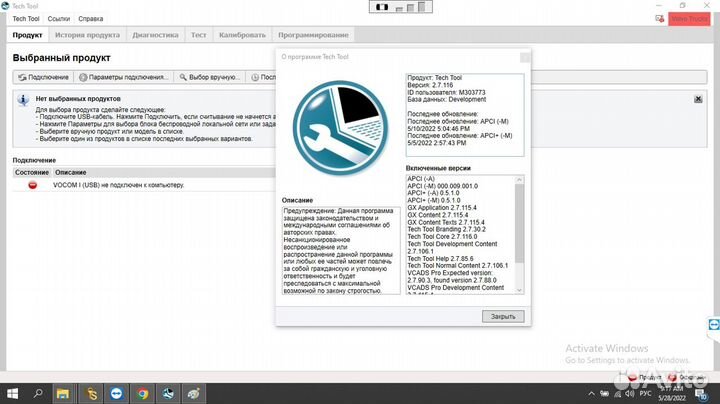Open TeamViewer from the taskbar
The height and width of the screenshot is (404, 720).
116,393
